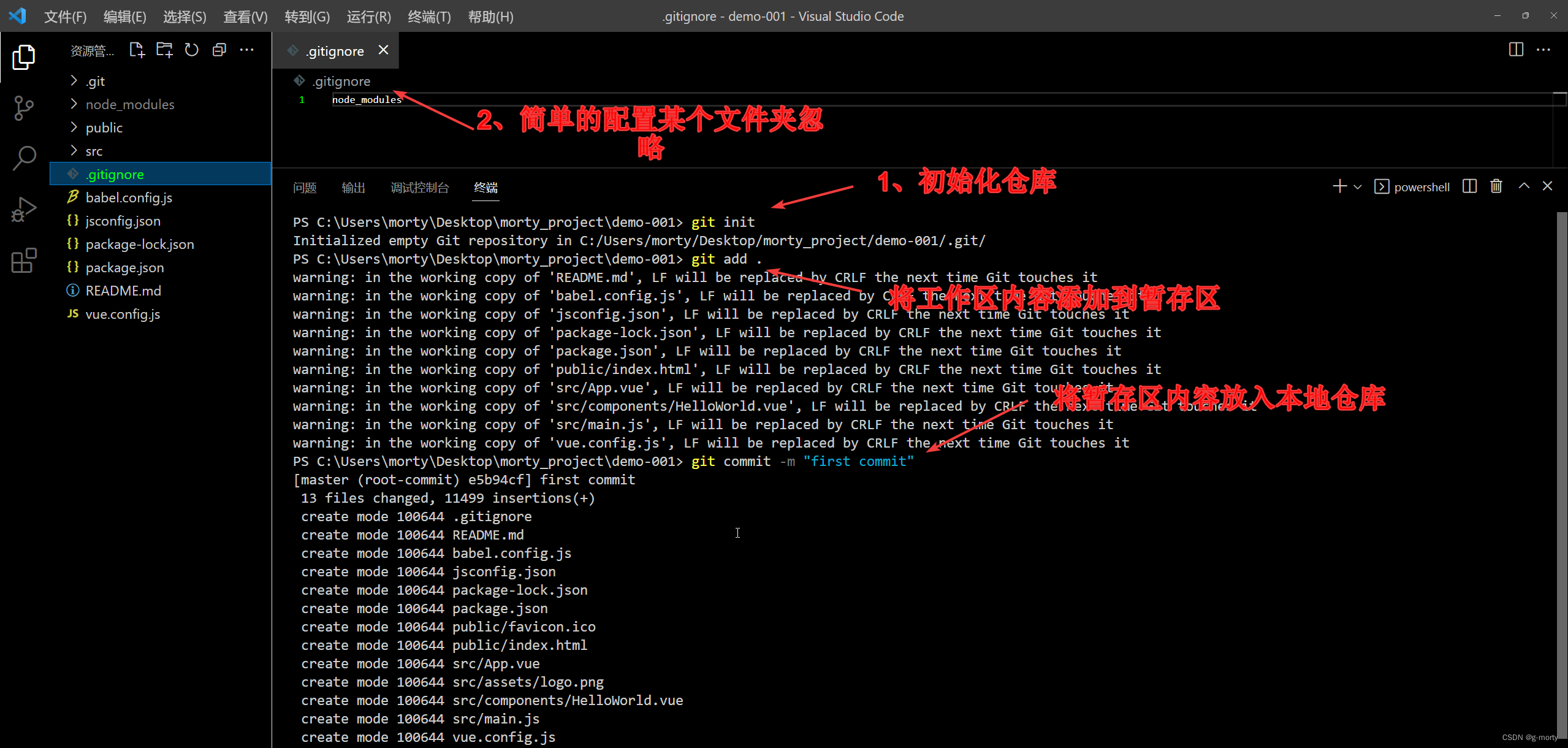Image resolution: width=1568 pixels, height=748 pixels.
Task: Click the VS Code logo icon
Action: (x=18, y=16)
